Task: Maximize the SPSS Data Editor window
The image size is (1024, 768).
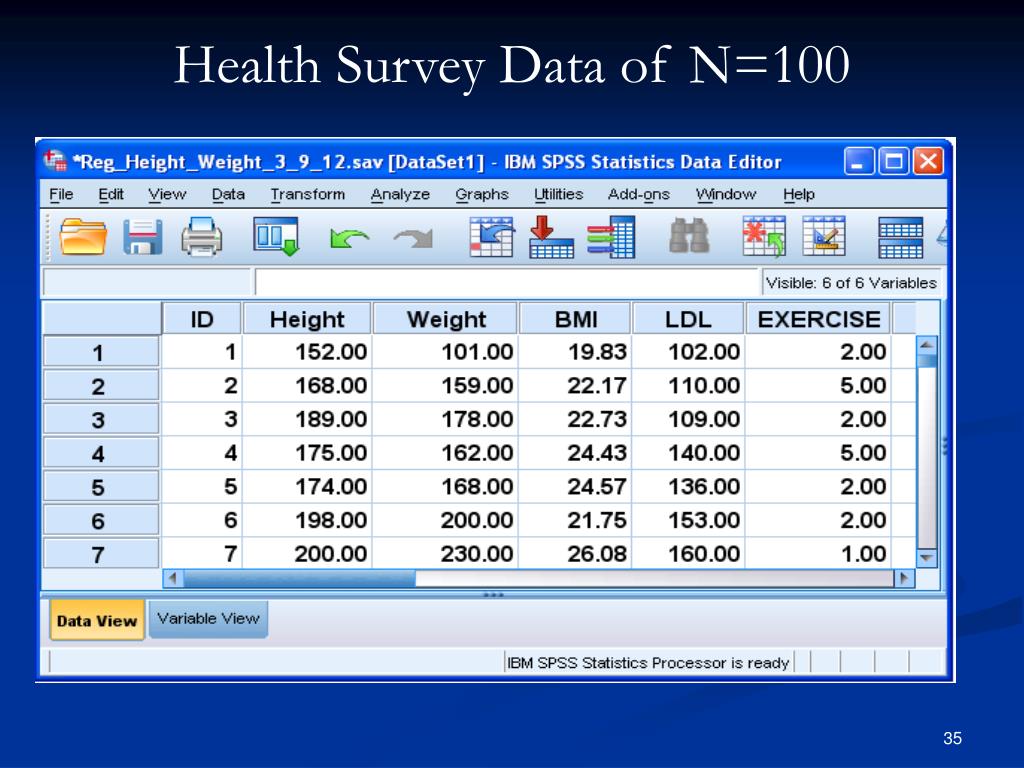Action: pos(893,161)
